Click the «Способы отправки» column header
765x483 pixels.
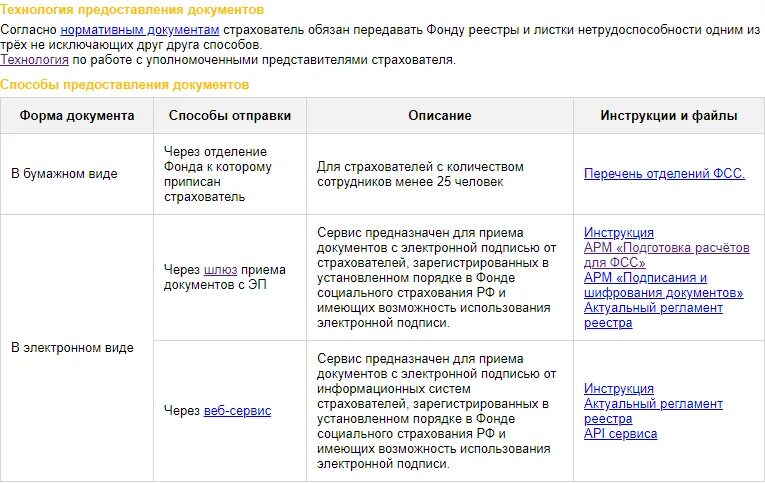(x=230, y=116)
